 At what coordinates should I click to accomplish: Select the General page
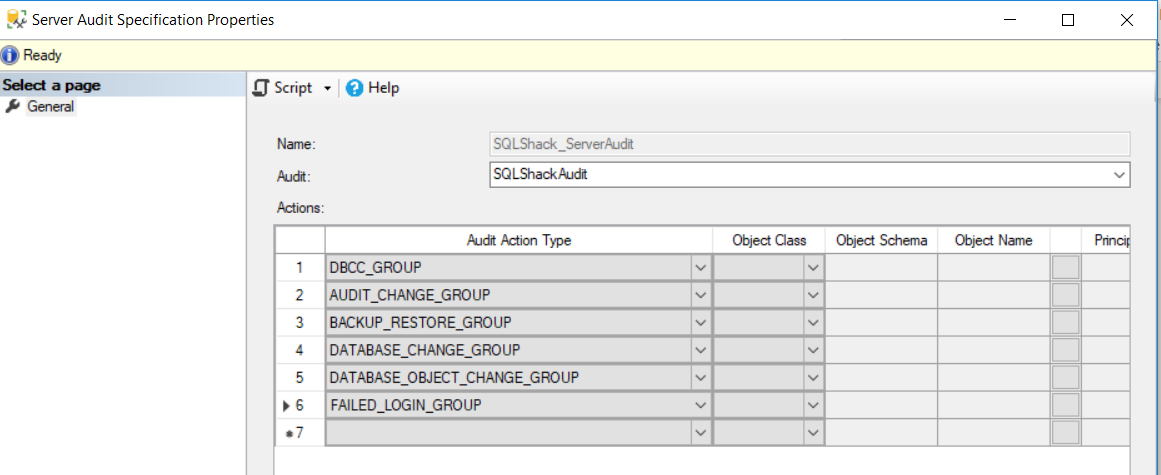(50, 107)
